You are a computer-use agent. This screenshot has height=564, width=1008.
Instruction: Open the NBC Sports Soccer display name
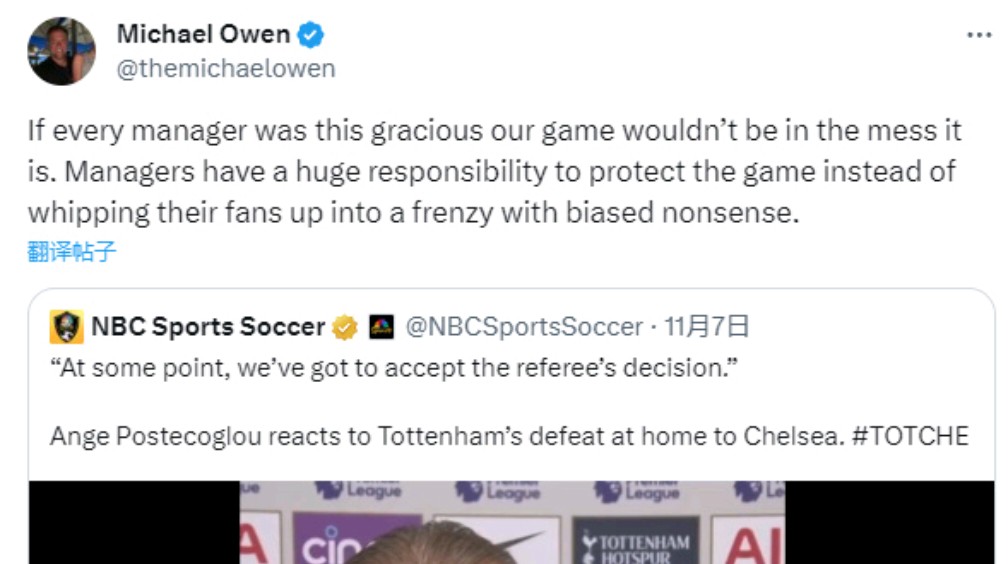[x=208, y=327]
